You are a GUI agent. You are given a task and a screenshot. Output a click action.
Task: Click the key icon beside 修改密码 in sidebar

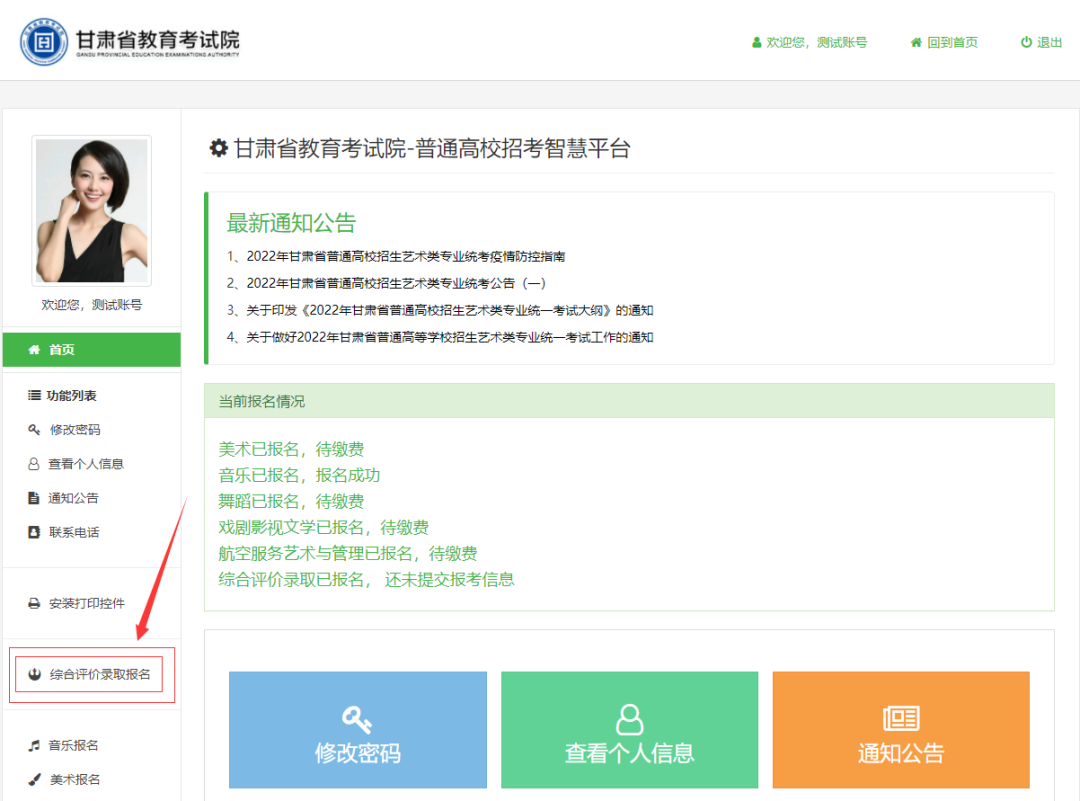pyautogui.click(x=34, y=430)
